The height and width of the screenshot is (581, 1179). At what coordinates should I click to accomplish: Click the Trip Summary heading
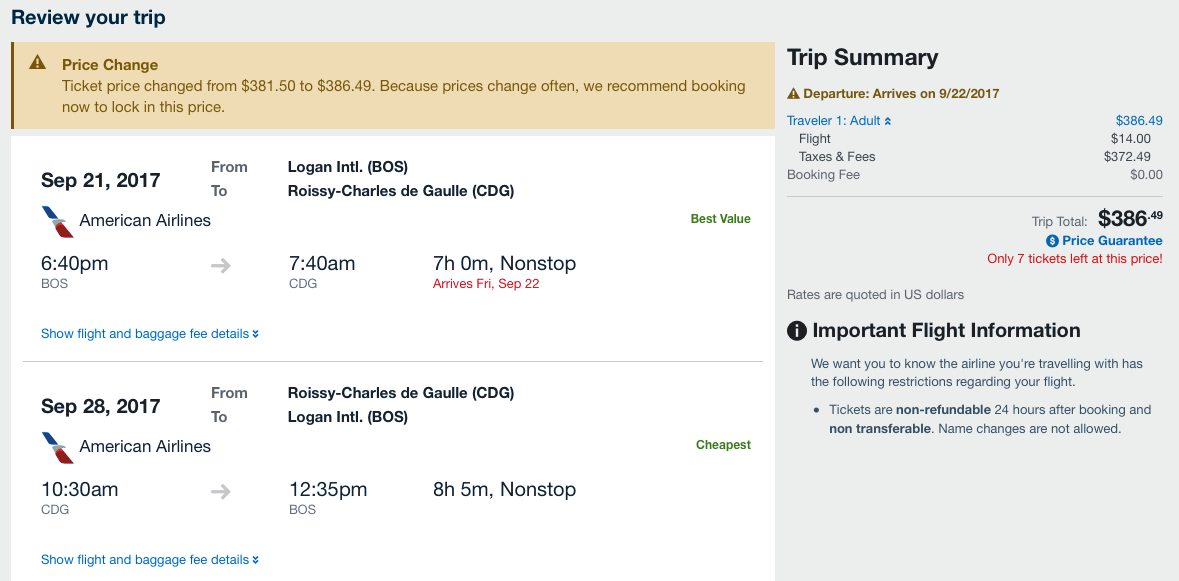pos(862,58)
